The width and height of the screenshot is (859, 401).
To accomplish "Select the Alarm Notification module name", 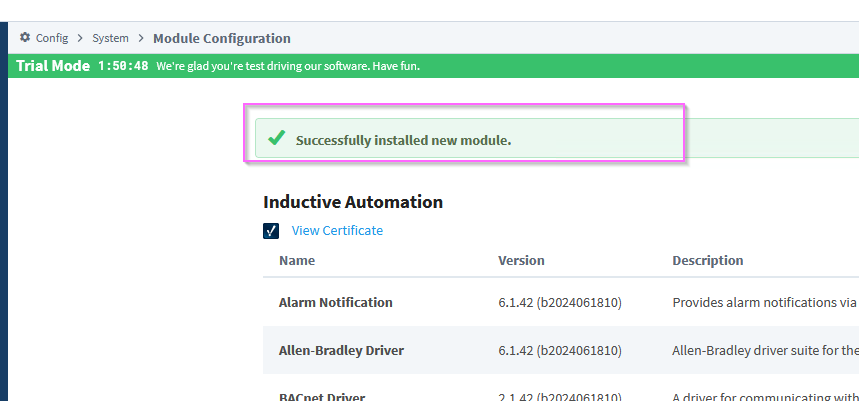I will point(336,302).
